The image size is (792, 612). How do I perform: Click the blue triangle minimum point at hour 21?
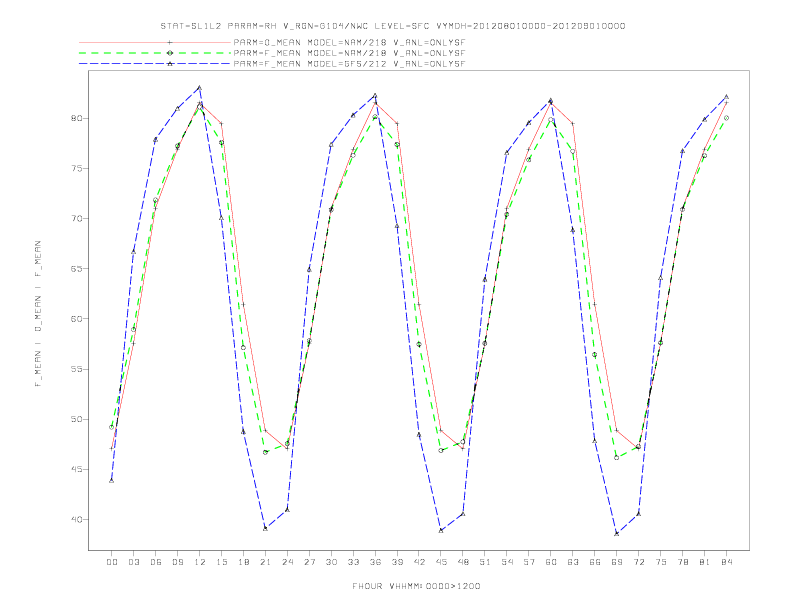coord(266,528)
